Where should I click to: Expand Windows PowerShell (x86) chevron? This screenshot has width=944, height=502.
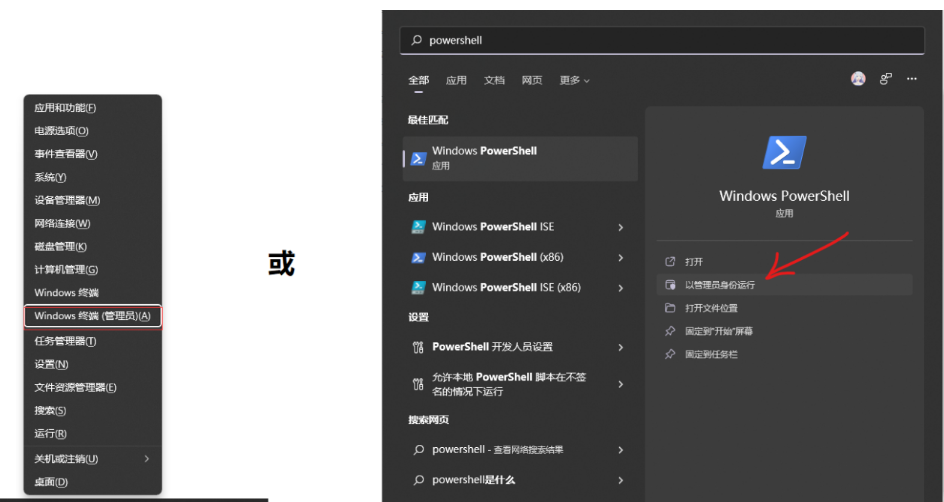[621, 258]
